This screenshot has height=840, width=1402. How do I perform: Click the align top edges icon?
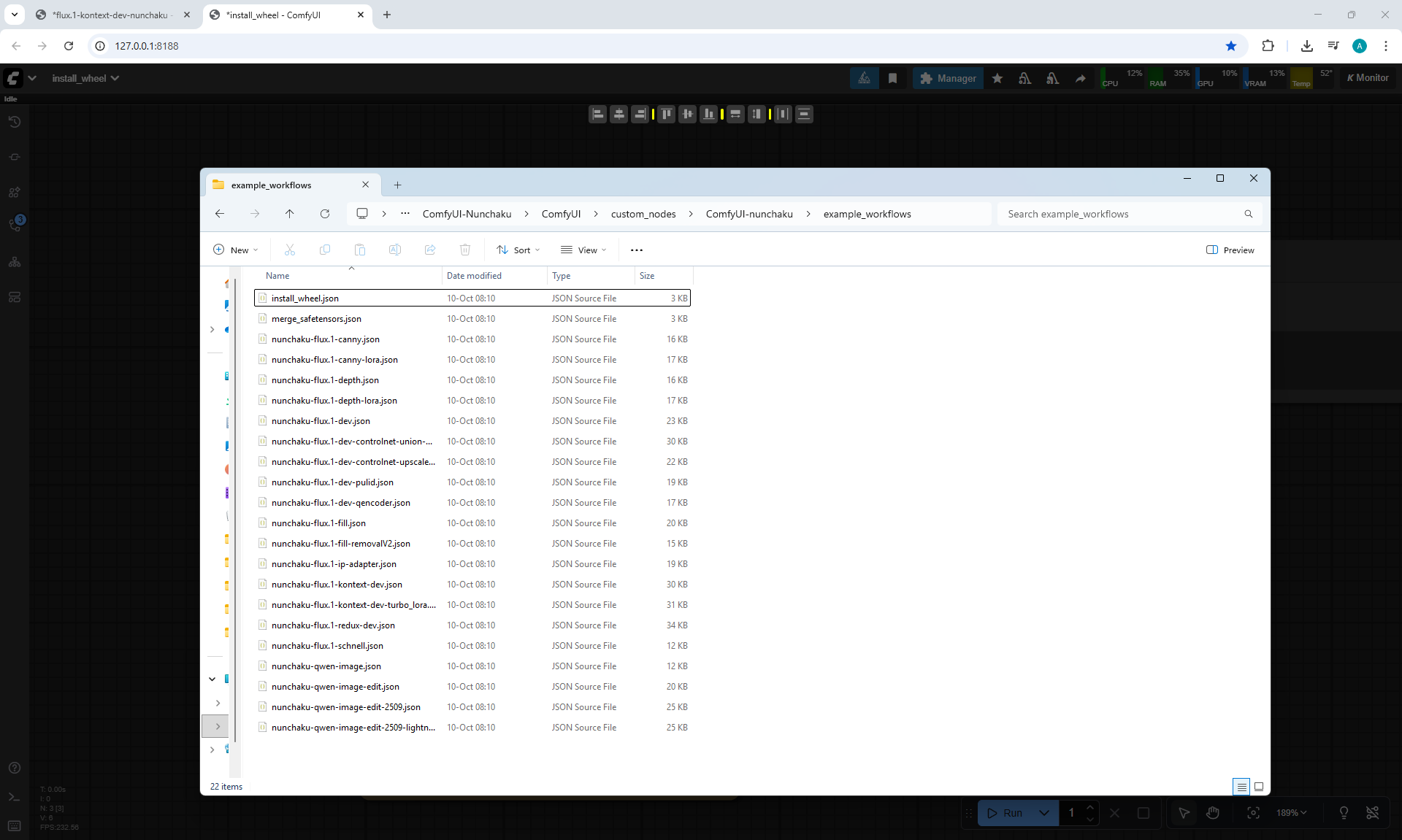[x=666, y=114]
